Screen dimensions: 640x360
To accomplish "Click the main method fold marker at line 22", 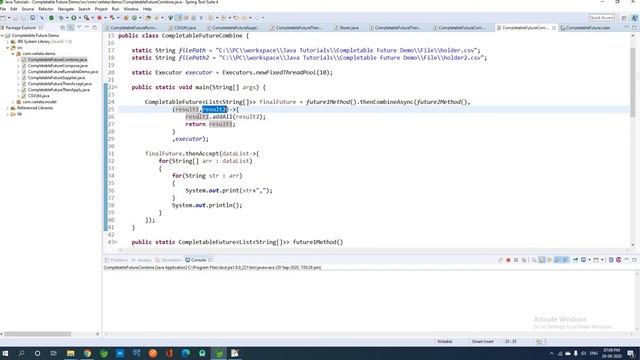I will tap(116, 87).
